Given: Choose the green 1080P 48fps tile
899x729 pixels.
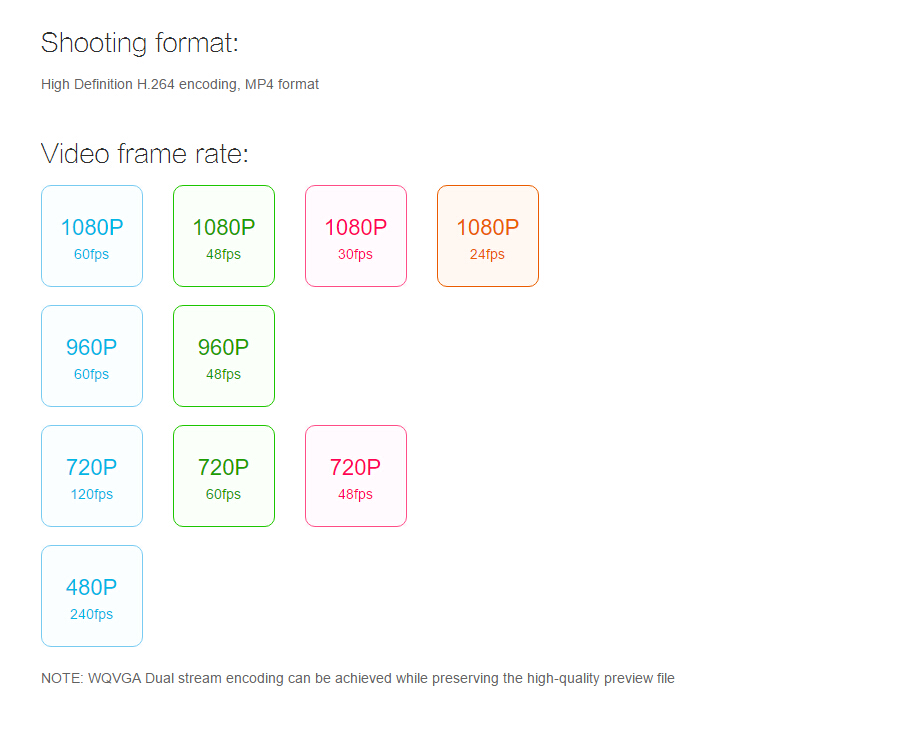Looking at the screenshot, I should 224,236.
